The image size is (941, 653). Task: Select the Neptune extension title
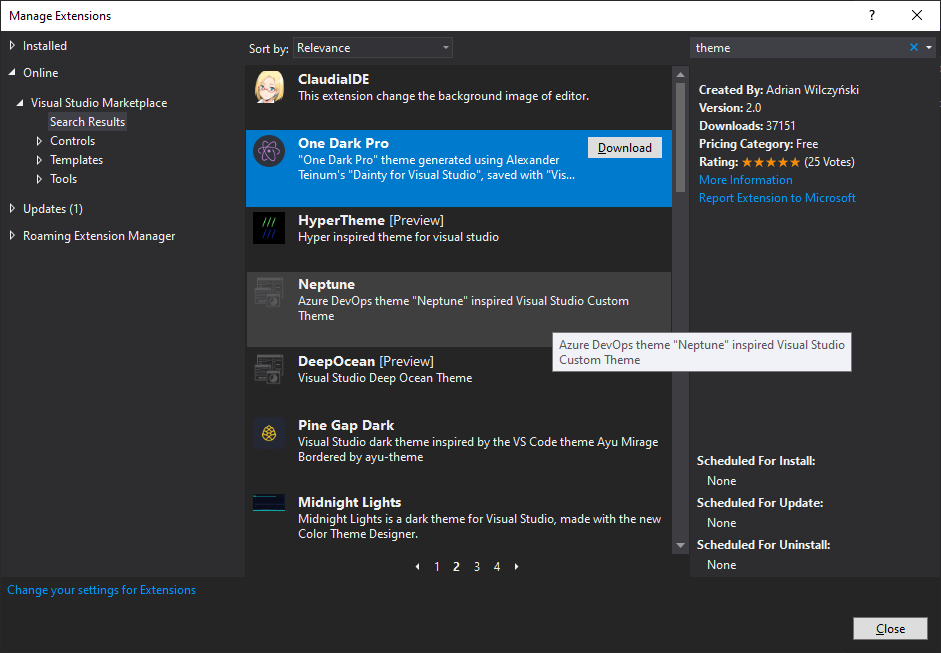[326, 284]
